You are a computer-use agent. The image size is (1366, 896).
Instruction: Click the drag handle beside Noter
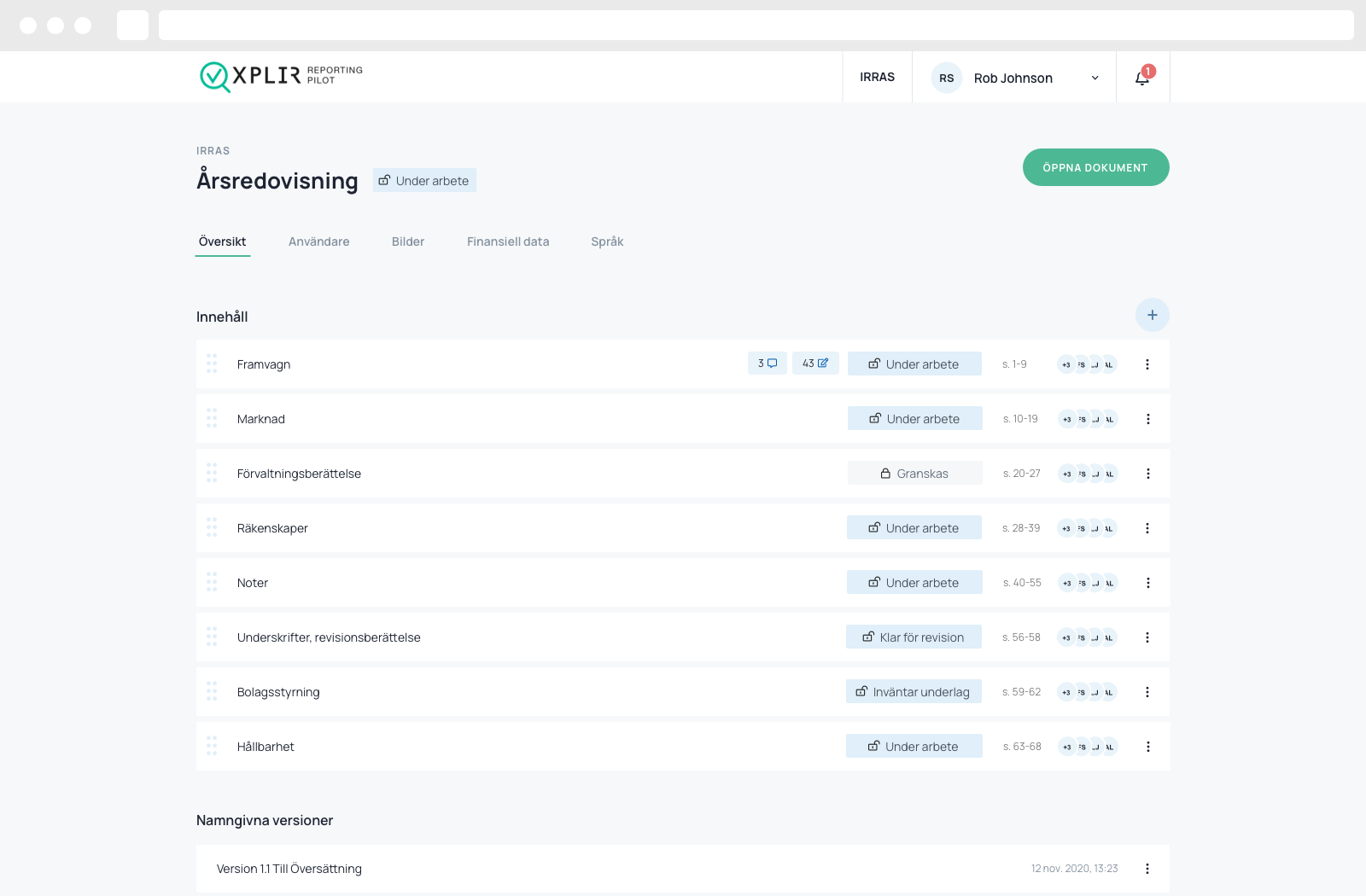click(212, 582)
